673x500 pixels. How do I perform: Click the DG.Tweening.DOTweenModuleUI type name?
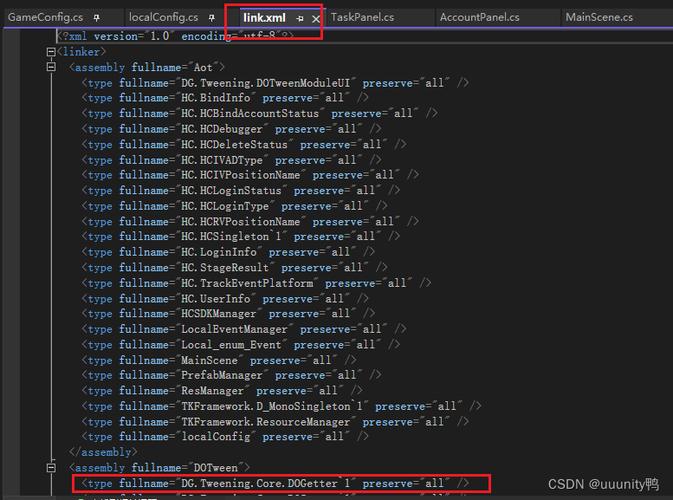(x=265, y=83)
